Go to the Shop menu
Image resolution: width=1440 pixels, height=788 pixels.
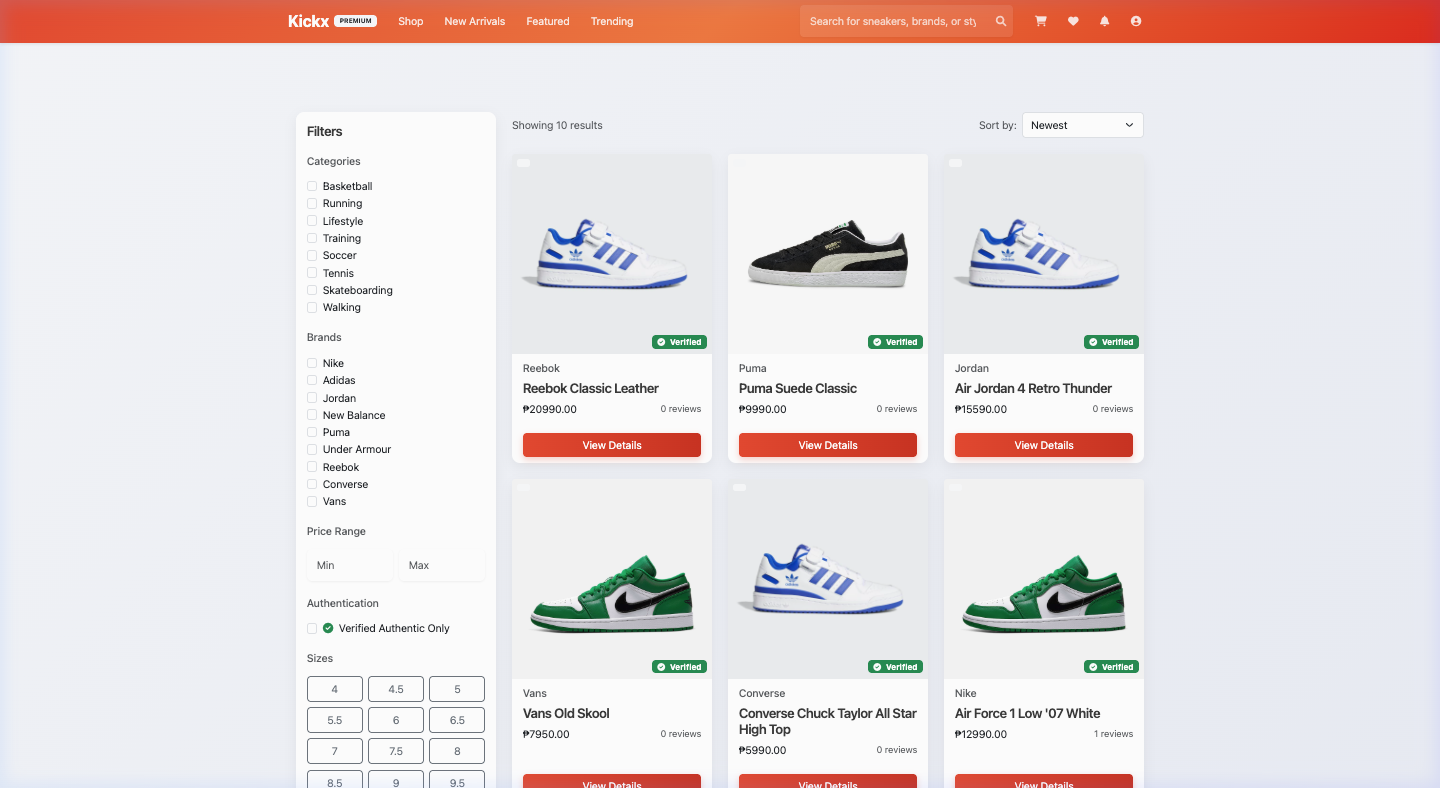click(x=411, y=21)
